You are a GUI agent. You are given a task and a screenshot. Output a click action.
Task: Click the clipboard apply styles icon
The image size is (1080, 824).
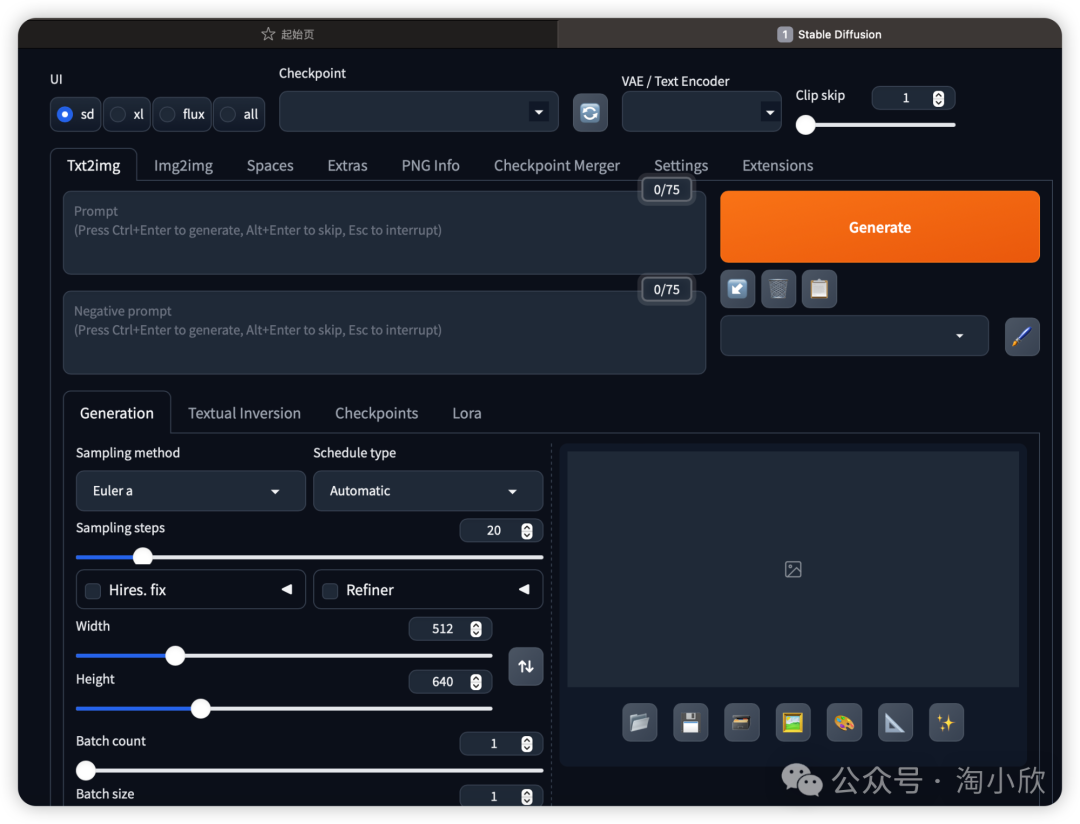(x=819, y=289)
